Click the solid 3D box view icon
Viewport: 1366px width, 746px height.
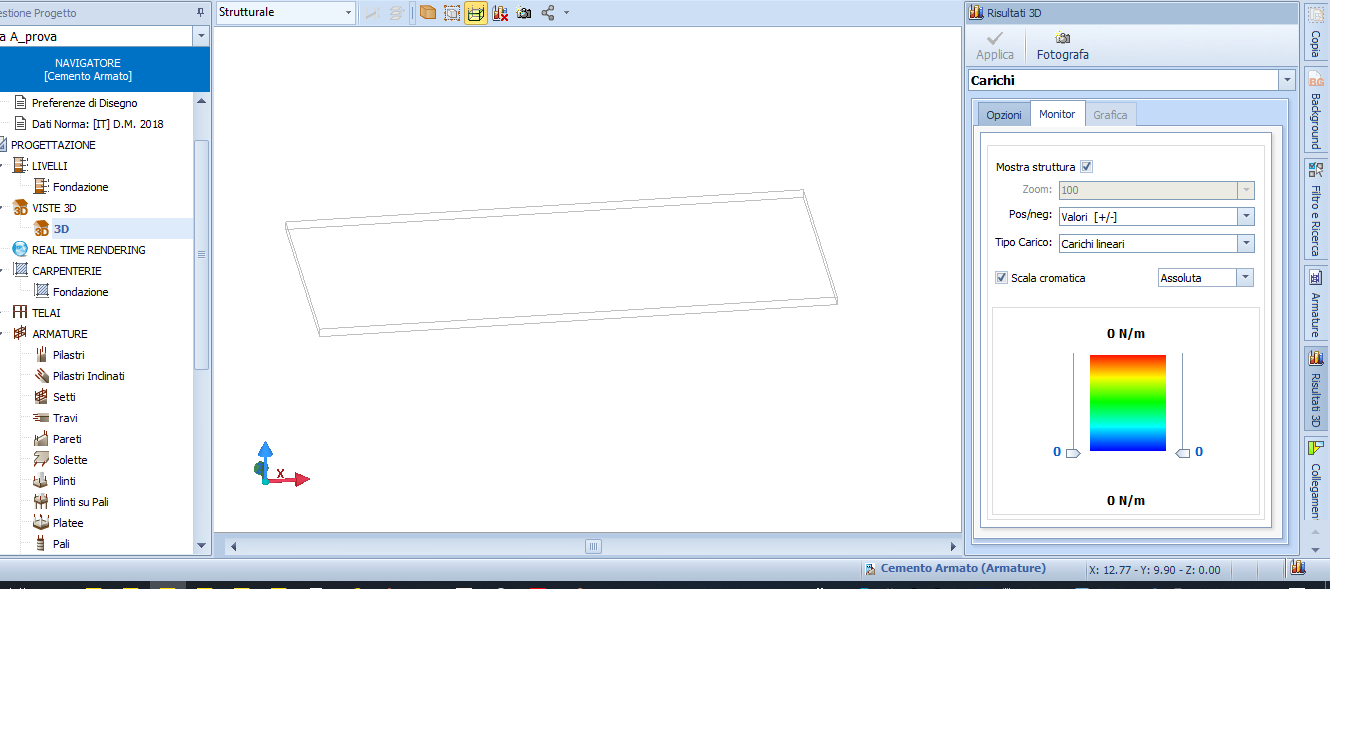[427, 13]
